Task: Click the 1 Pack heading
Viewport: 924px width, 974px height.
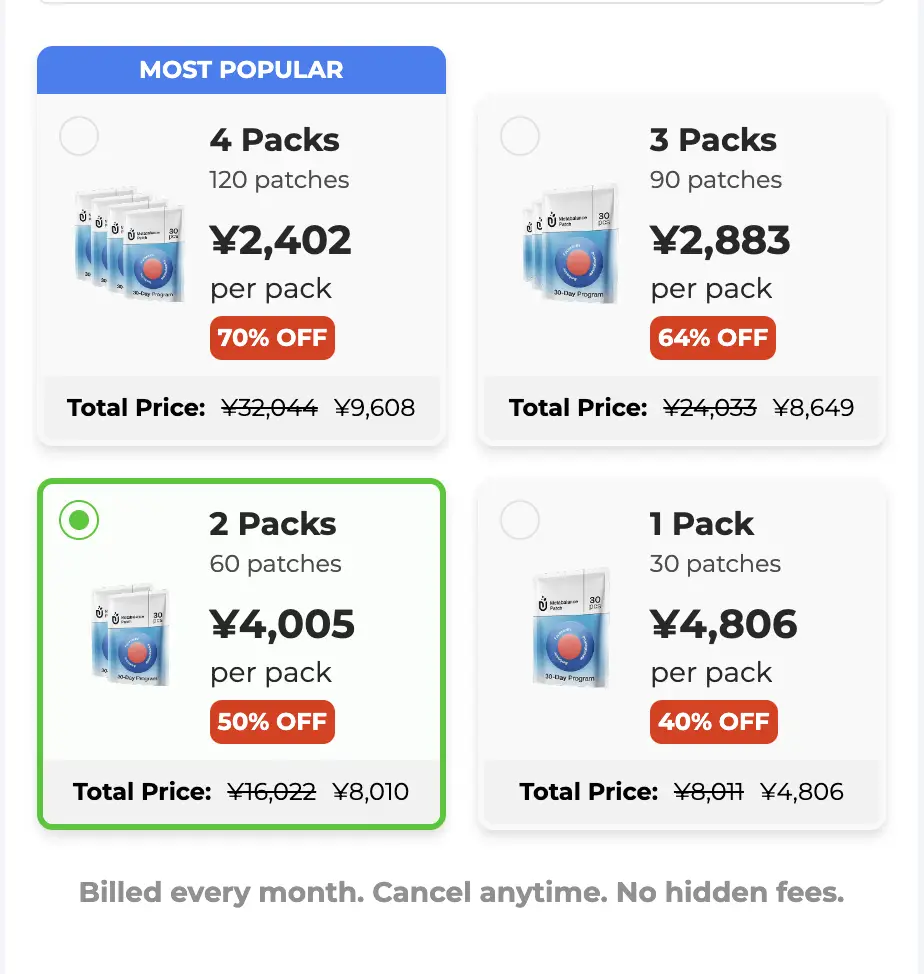Action: (x=701, y=524)
